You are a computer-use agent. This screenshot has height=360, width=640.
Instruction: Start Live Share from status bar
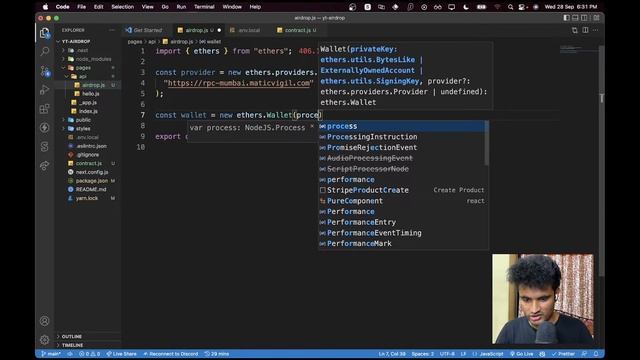pyautogui.click(x=121, y=354)
